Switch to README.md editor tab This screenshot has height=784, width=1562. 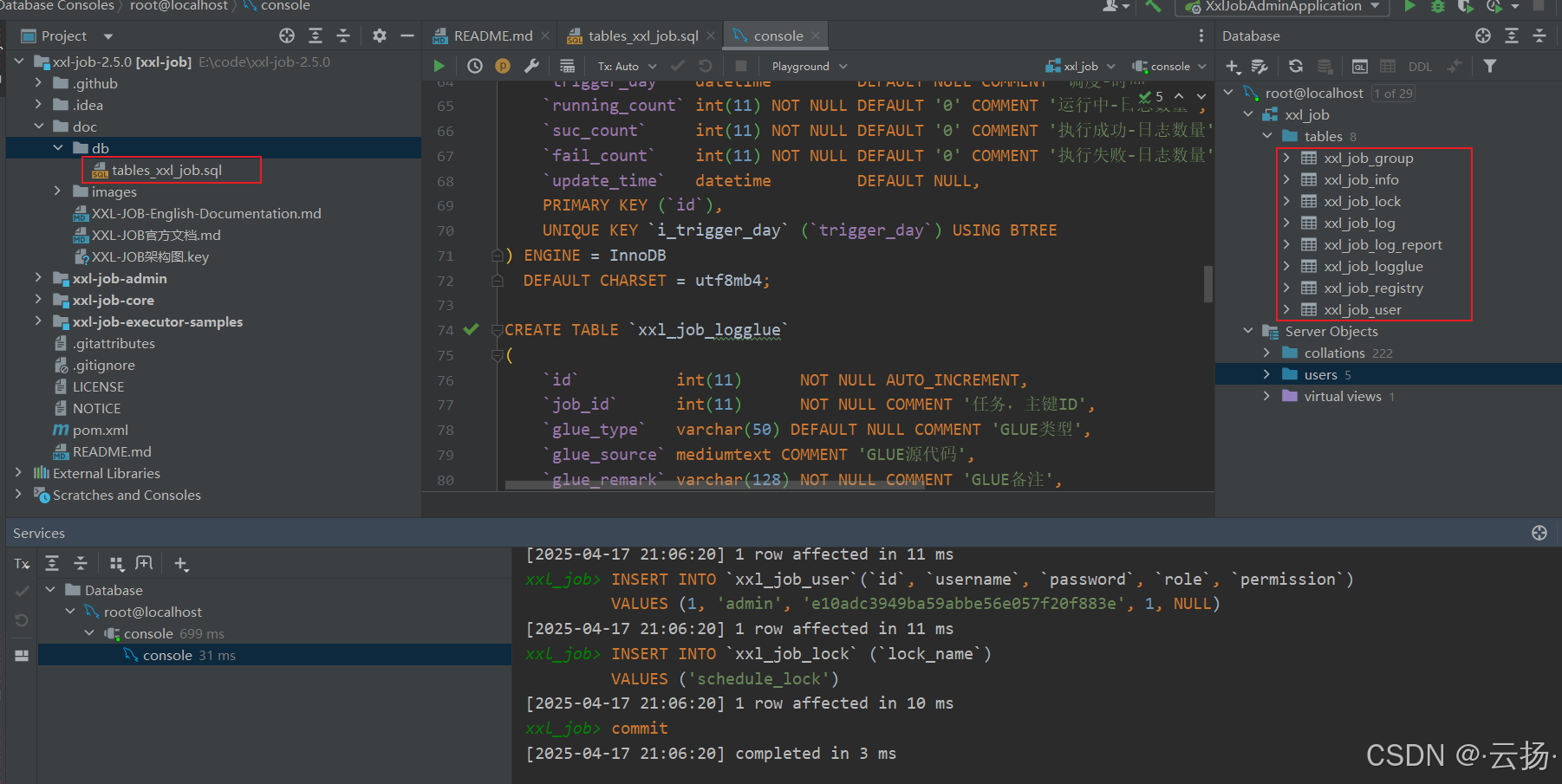click(x=492, y=36)
